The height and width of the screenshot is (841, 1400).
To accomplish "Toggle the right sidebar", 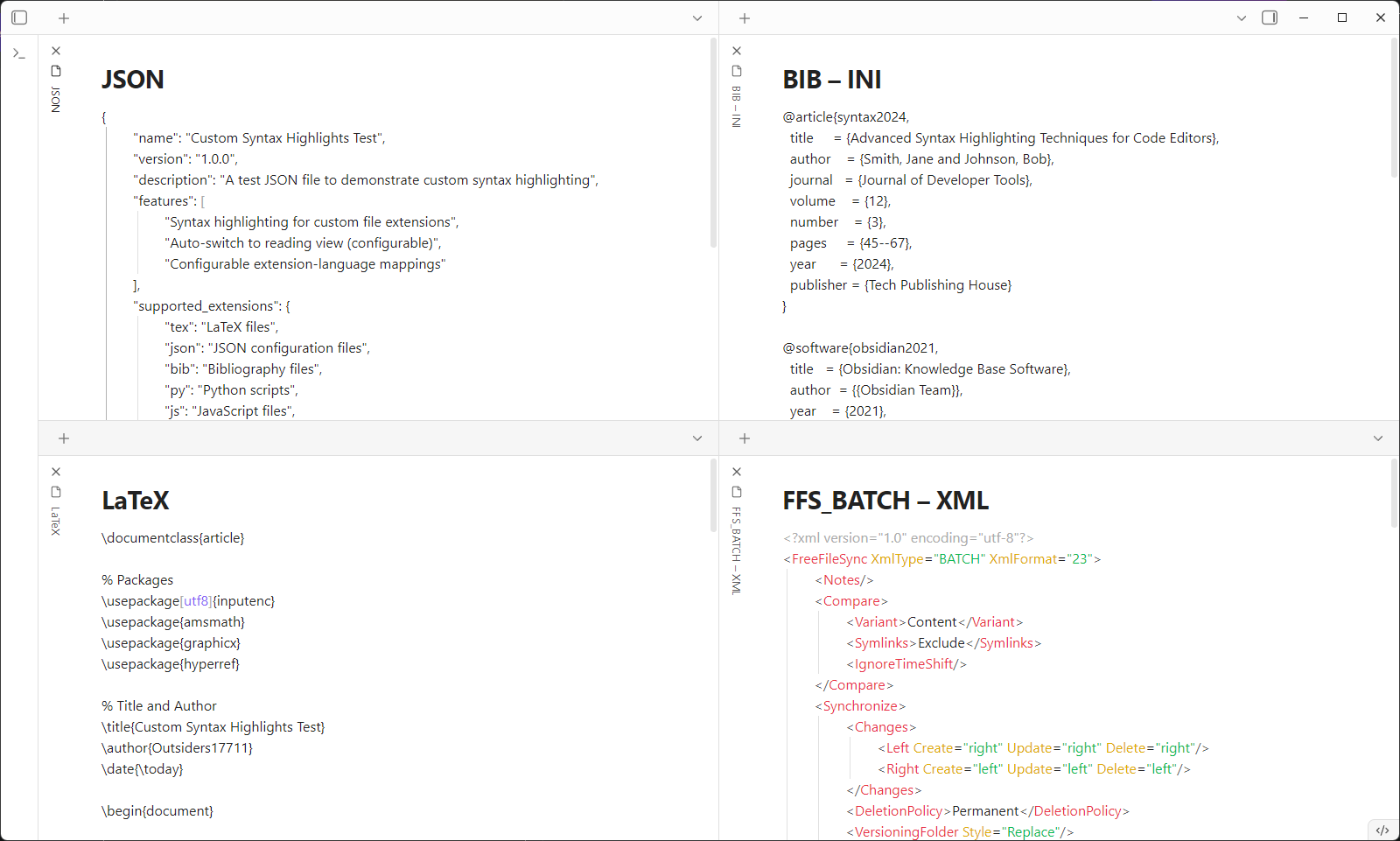I will [x=1270, y=18].
